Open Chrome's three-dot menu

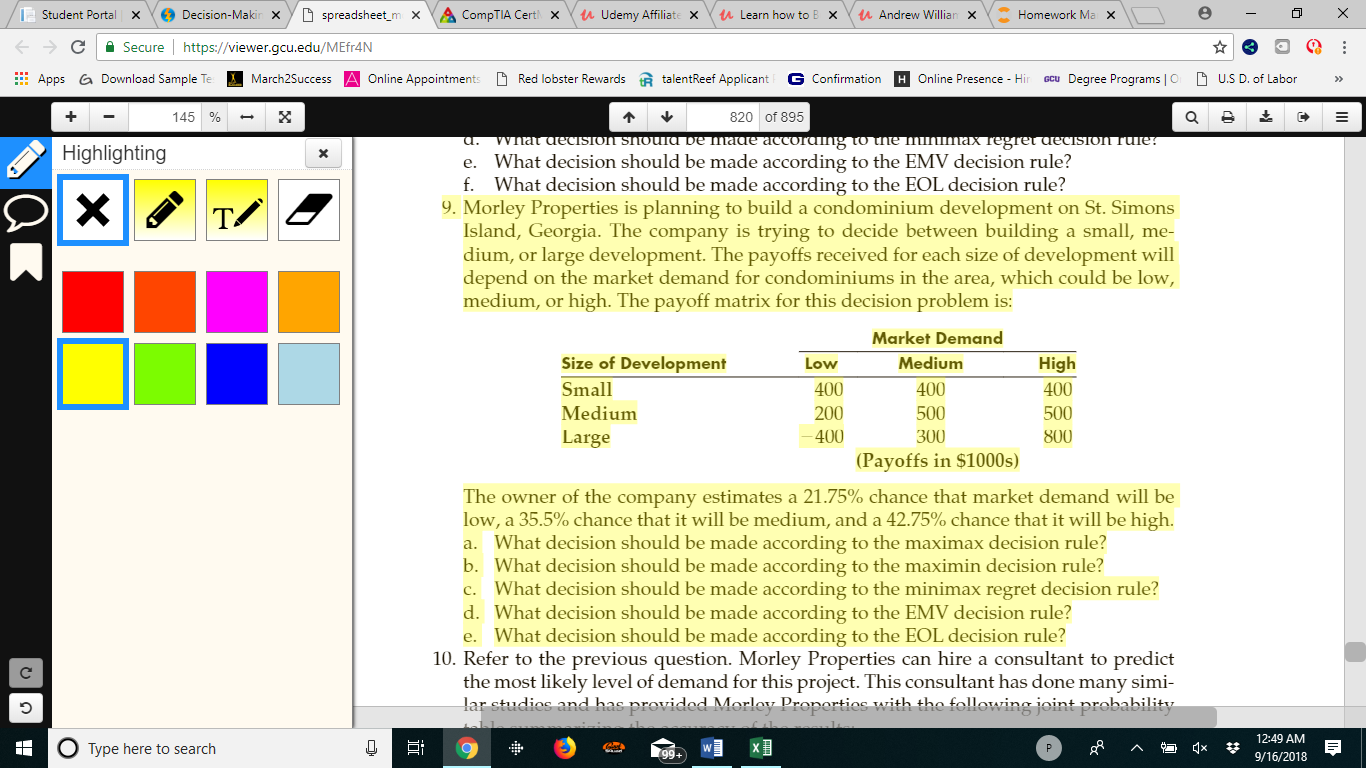(1345, 47)
